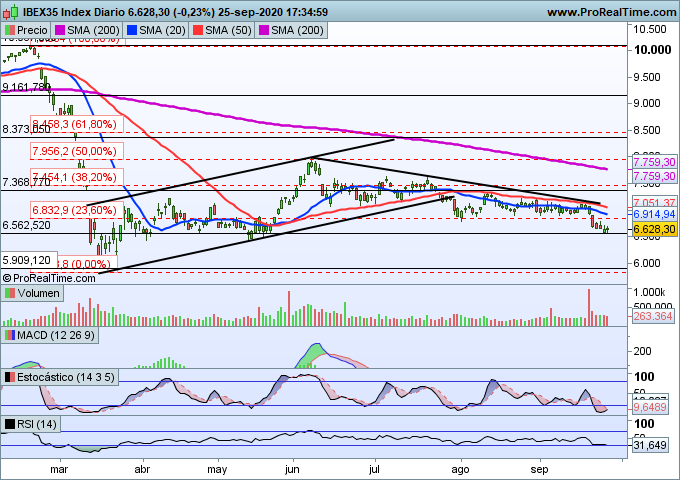680x480 pixels.
Task: Click the current price tag 6.628,30
Action: point(655,229)
